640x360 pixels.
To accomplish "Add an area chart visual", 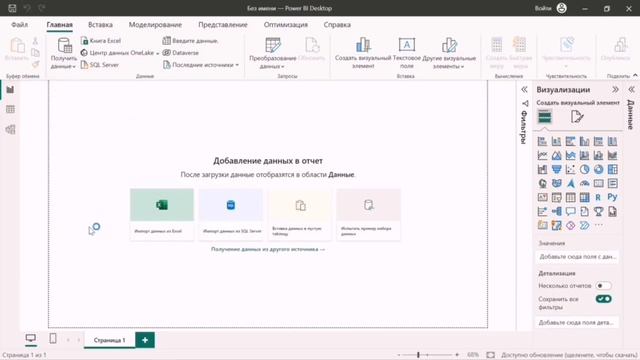I will click(556, 155).
